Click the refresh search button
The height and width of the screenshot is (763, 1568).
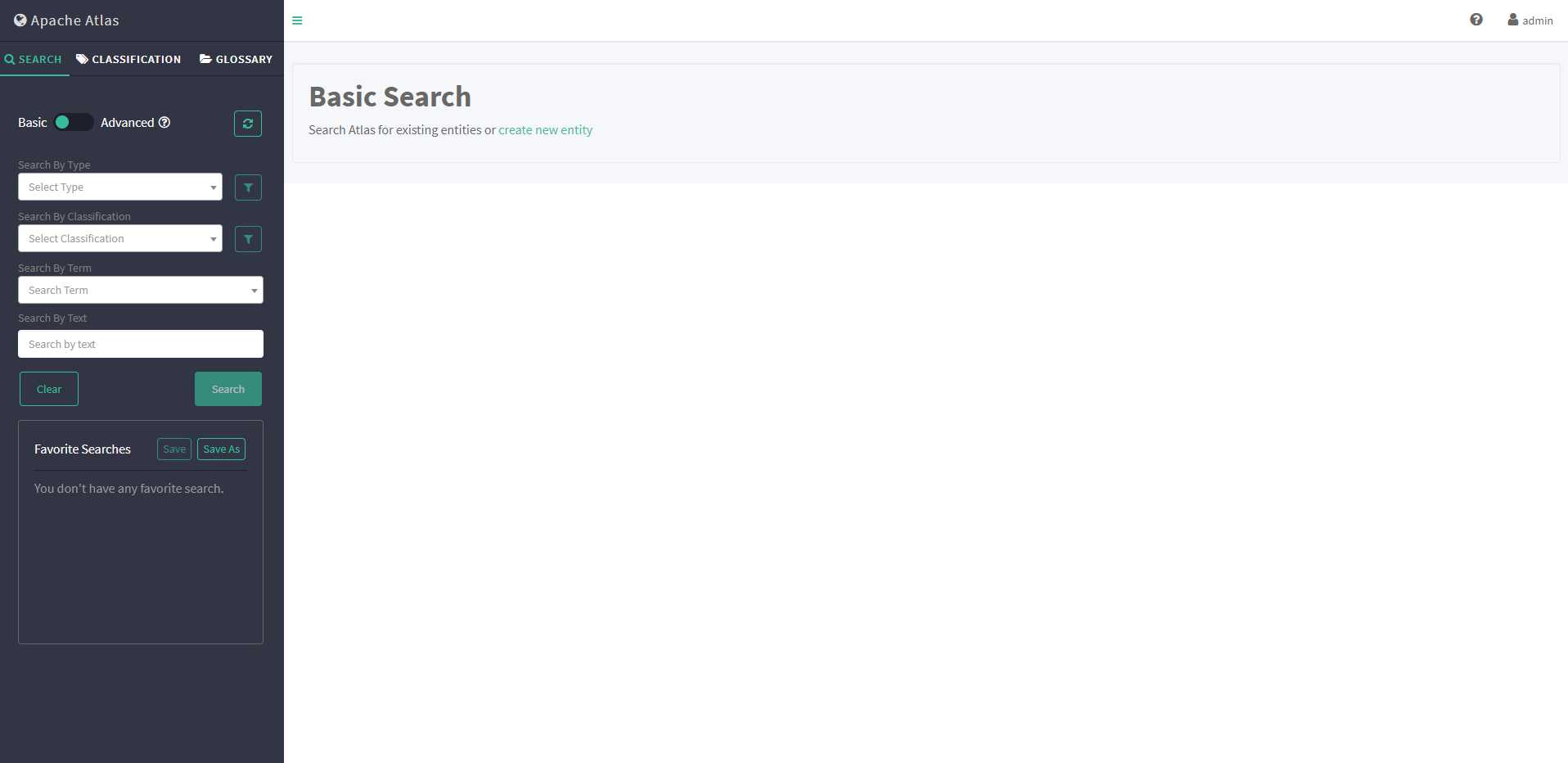pos(248,124)
